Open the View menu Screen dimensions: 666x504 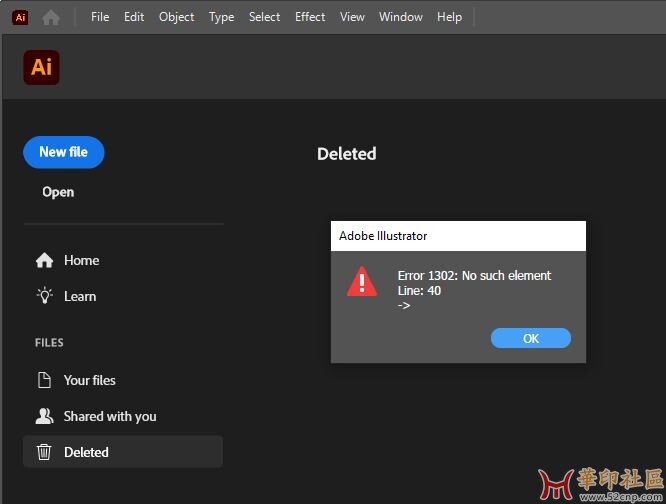(x=352, y=17)
